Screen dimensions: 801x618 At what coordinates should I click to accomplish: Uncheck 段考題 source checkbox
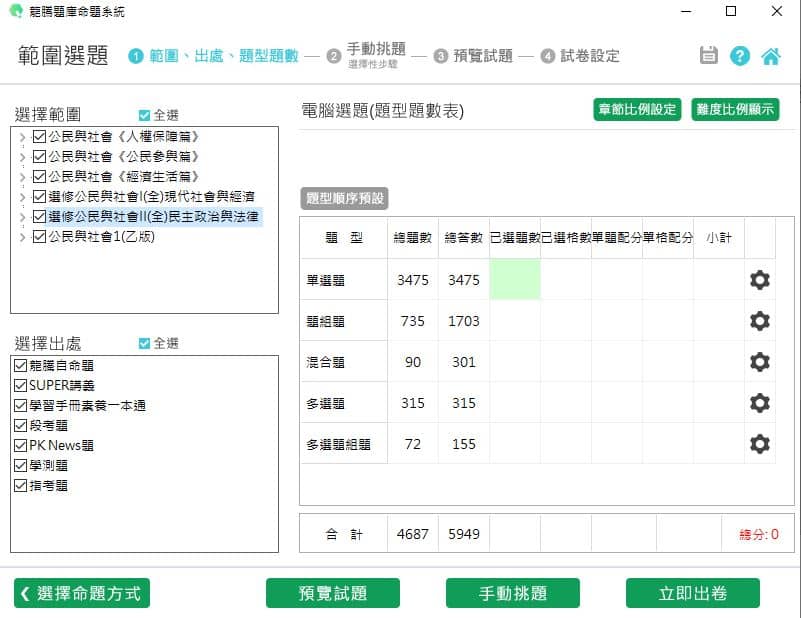pyautogui.click(x=20, y=425)
